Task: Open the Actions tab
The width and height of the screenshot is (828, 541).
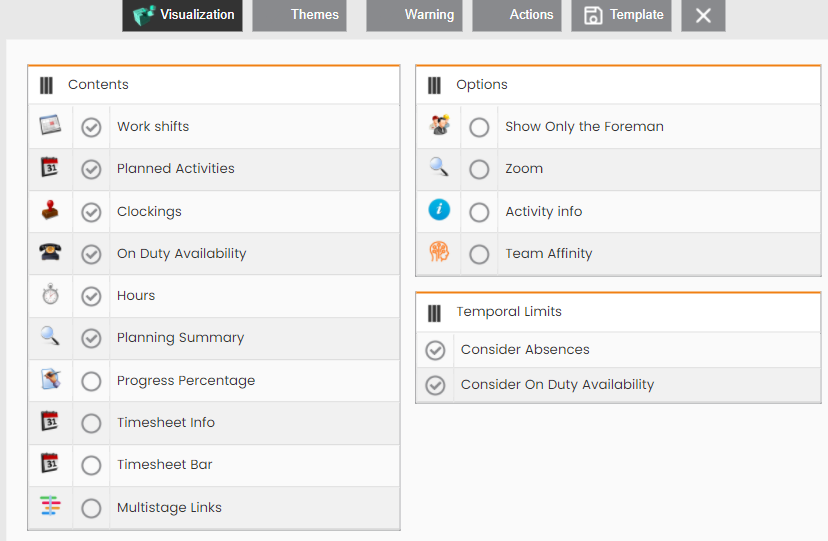Action: tap(517, 15)
